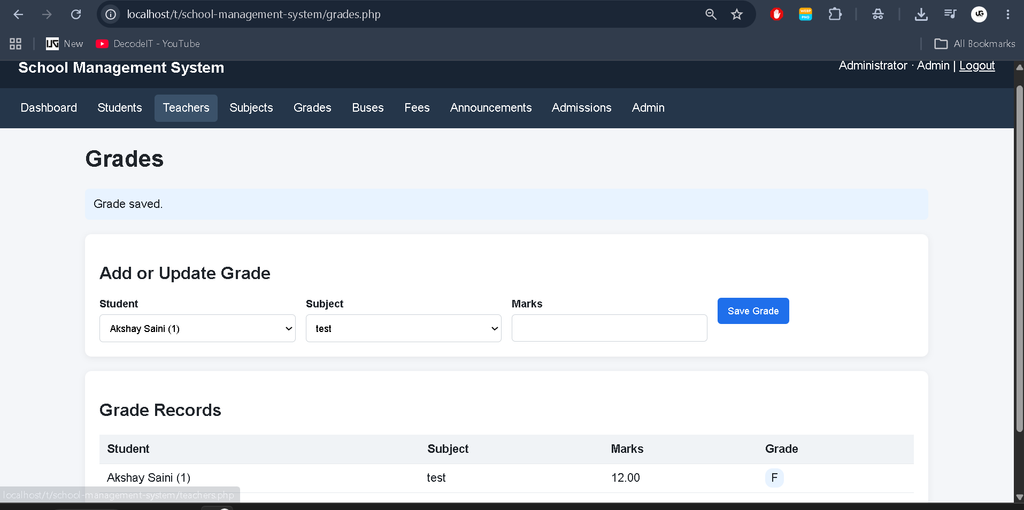Viewport: 1024px width, 510px height.
Task: Open the Admin nav item
Action: coord(648,108)
